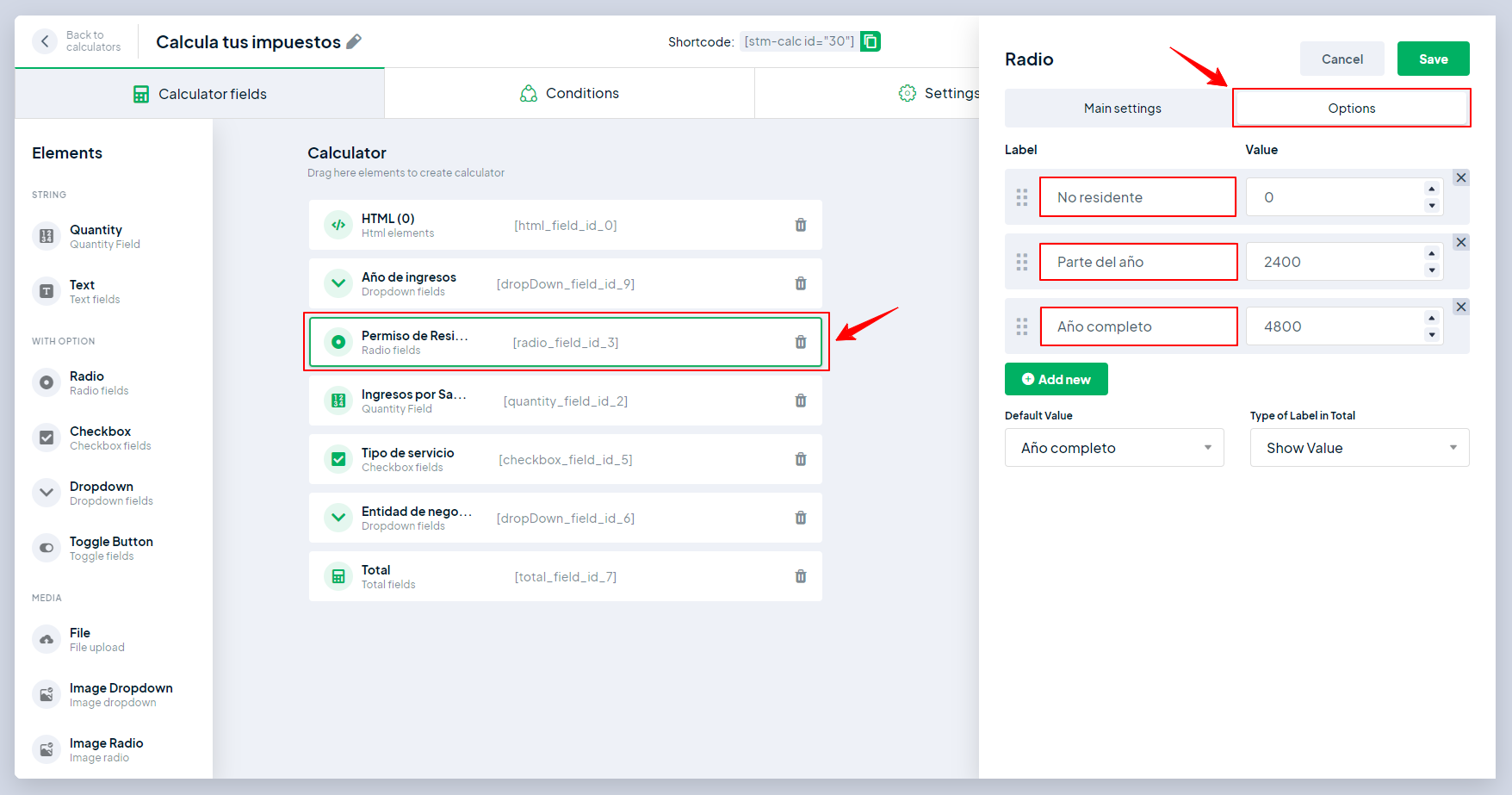Click the shortcode text field
The image size is (1512, 795).
[799, 41]
